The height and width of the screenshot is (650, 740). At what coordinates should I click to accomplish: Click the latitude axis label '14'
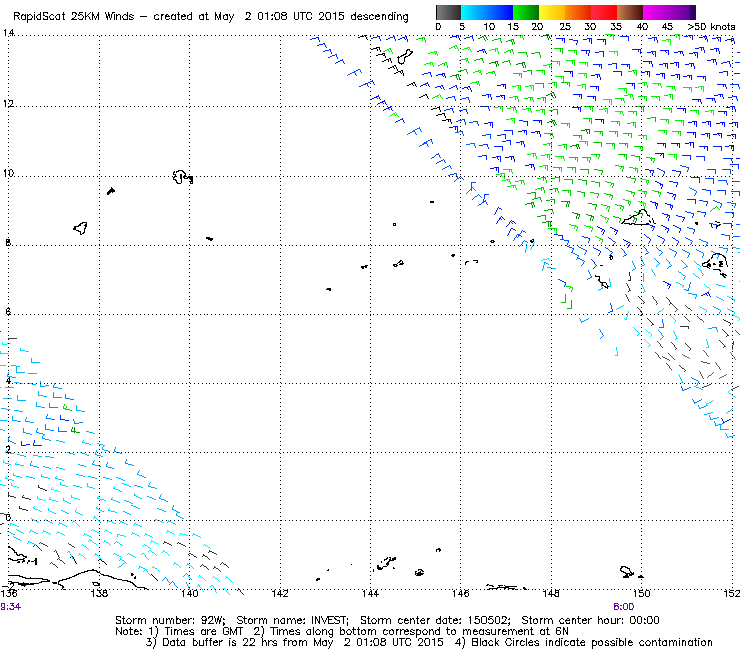point(8,33)
